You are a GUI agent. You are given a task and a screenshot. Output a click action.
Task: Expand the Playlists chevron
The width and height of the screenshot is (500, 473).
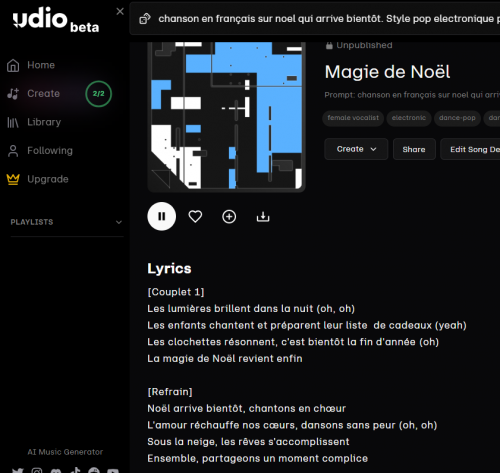pos(119,222)
